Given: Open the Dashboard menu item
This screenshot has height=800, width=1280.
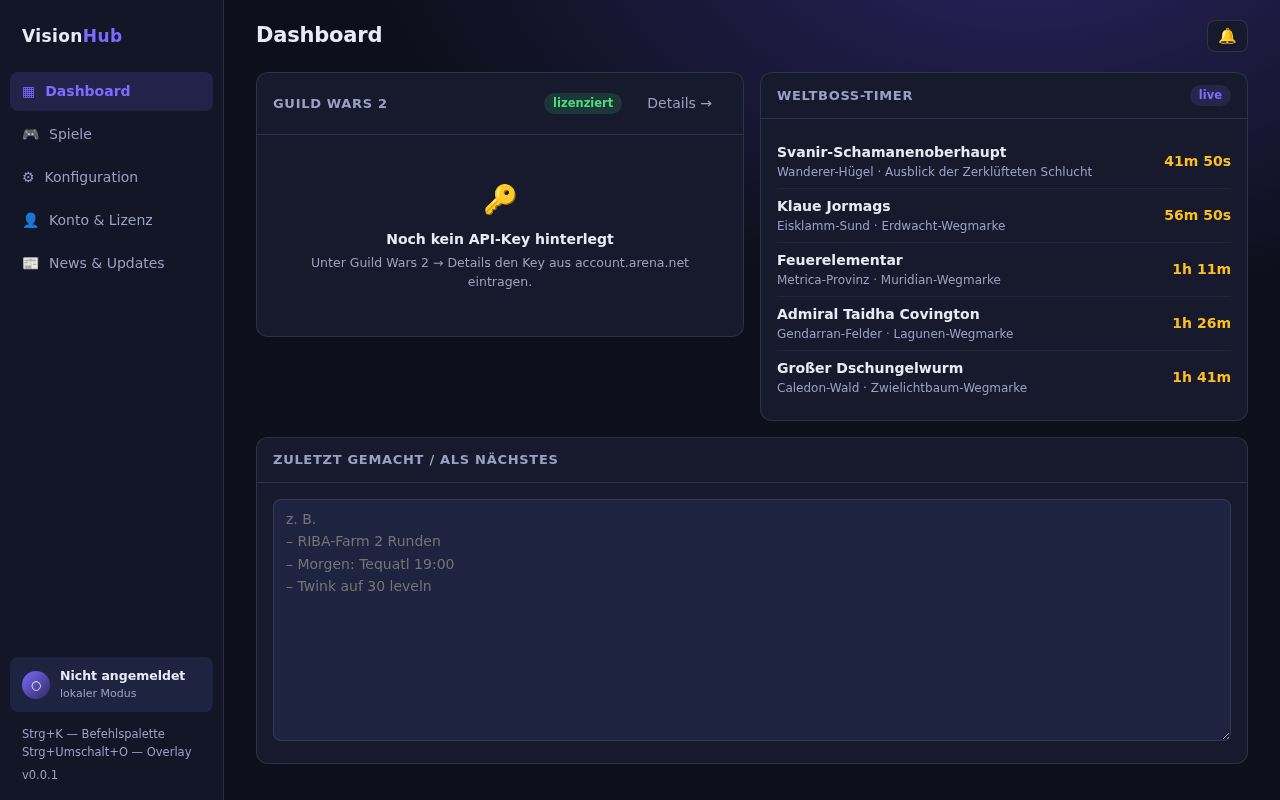Looking at the screenshot, I should coord(111,91).
